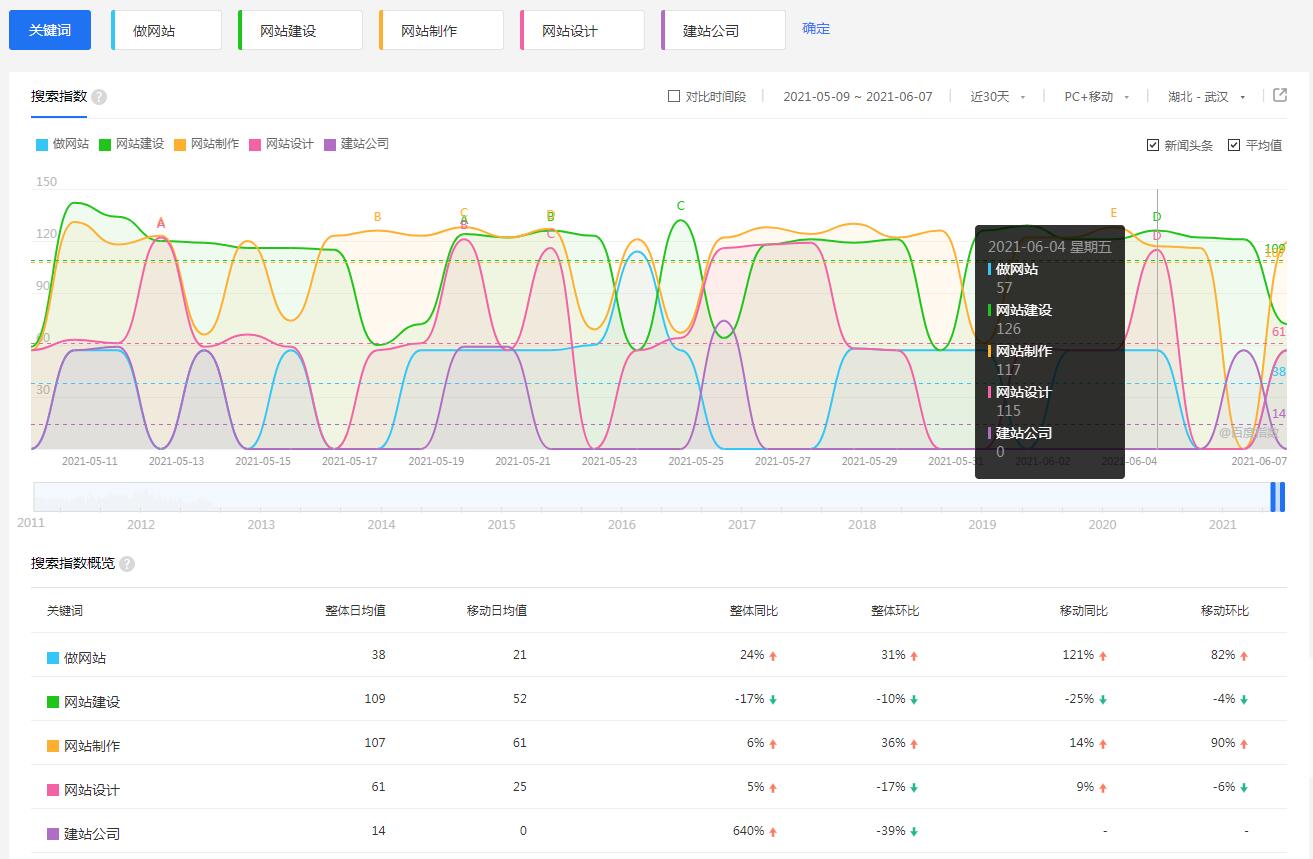Click the export/share icon at top right
The height and width of the screenshot is (859, 1313).
pyautogui.click(x=1280, y=96)
